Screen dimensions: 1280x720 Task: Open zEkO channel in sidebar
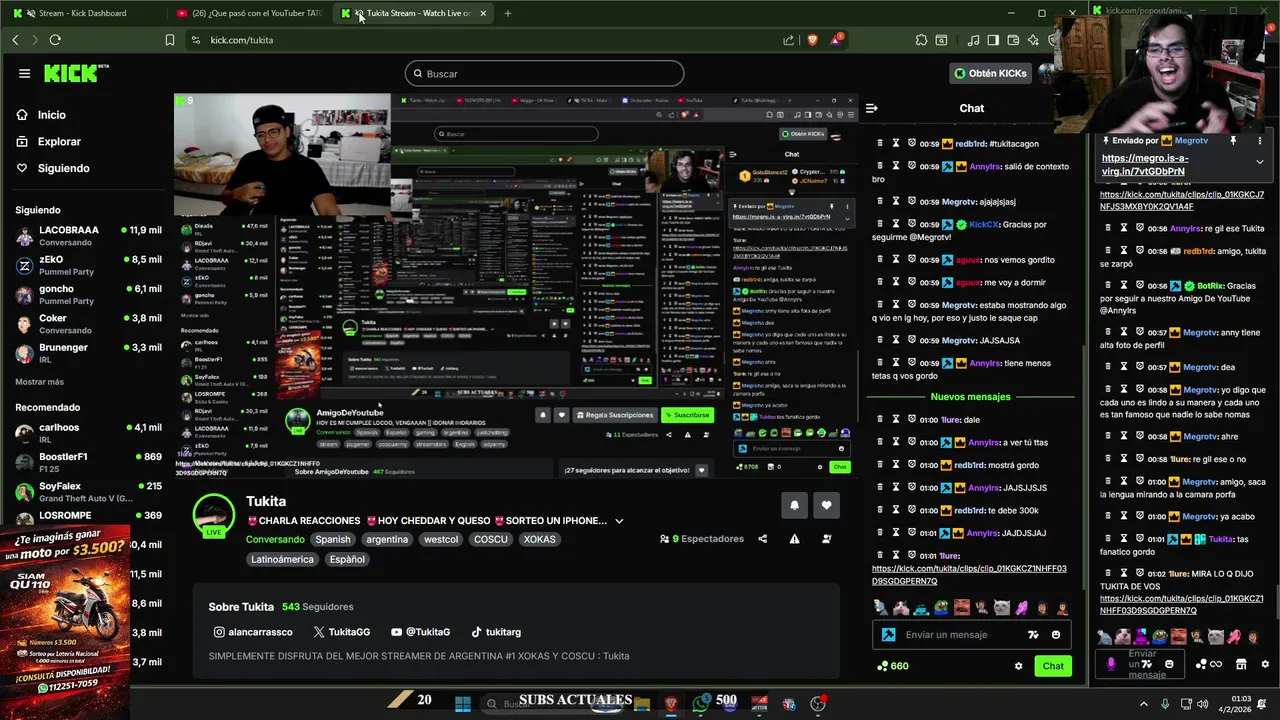pyautogui.click(x=88, y=265)
